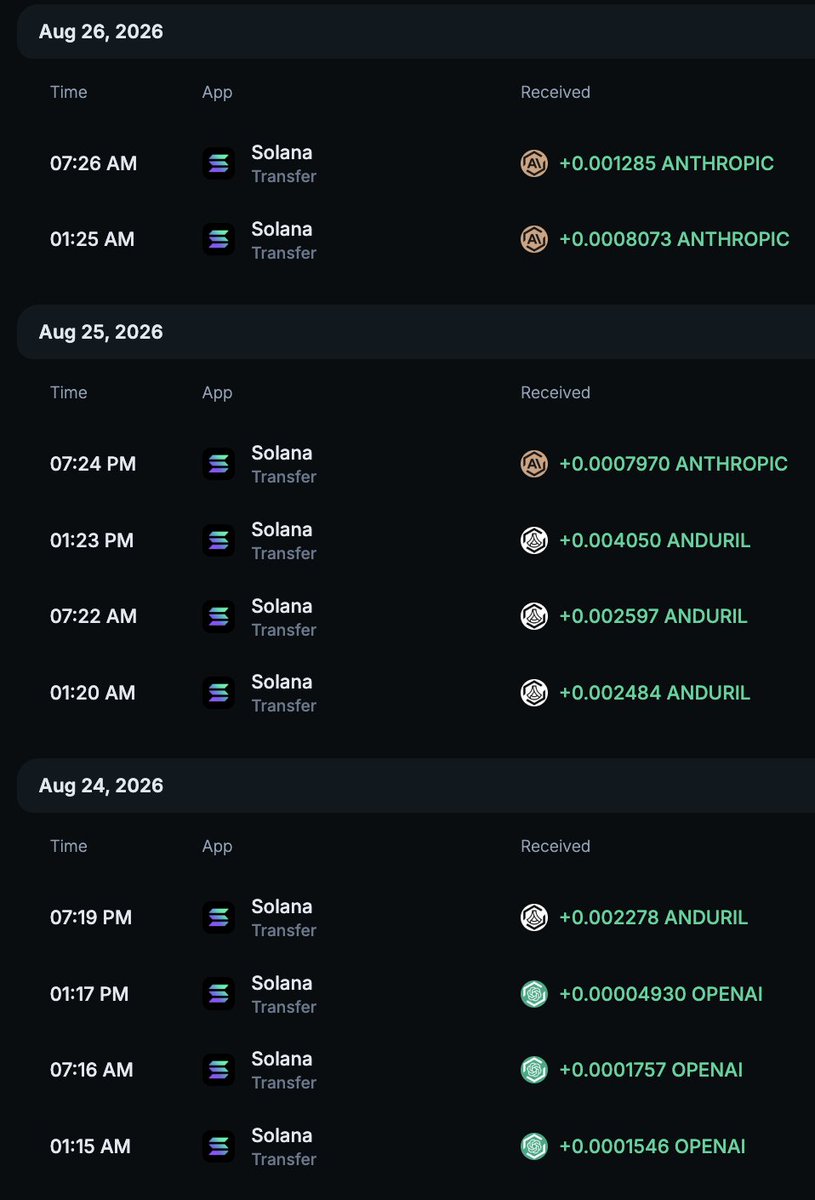Click the Solana icon in the 01:20 AM row

coord(218,693)
